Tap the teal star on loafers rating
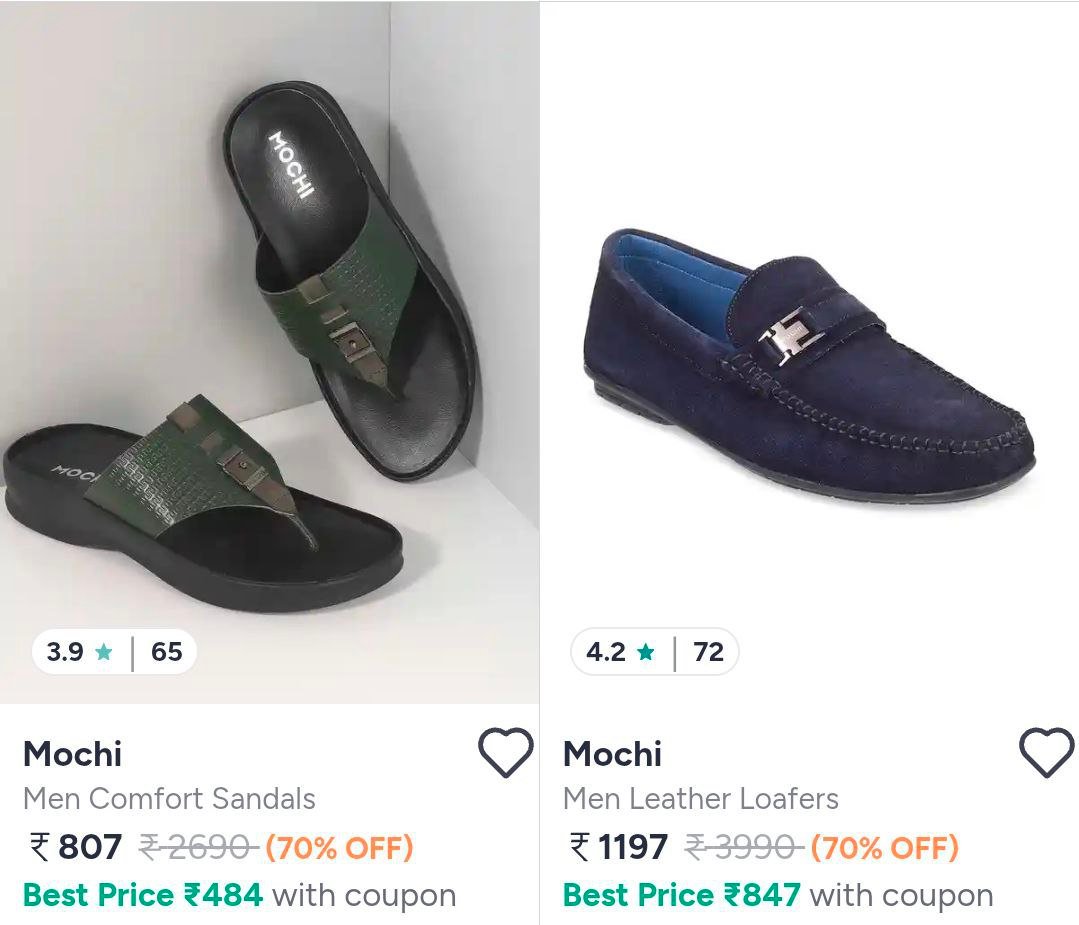 click(x=645, y=652)
